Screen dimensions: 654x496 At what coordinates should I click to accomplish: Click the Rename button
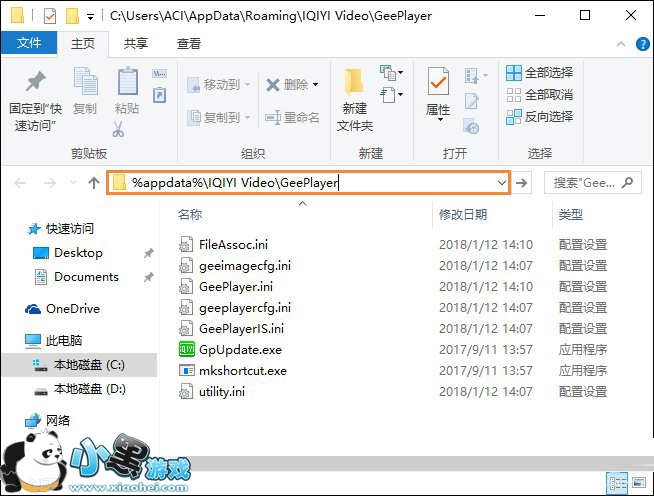[x=292, y=118]
